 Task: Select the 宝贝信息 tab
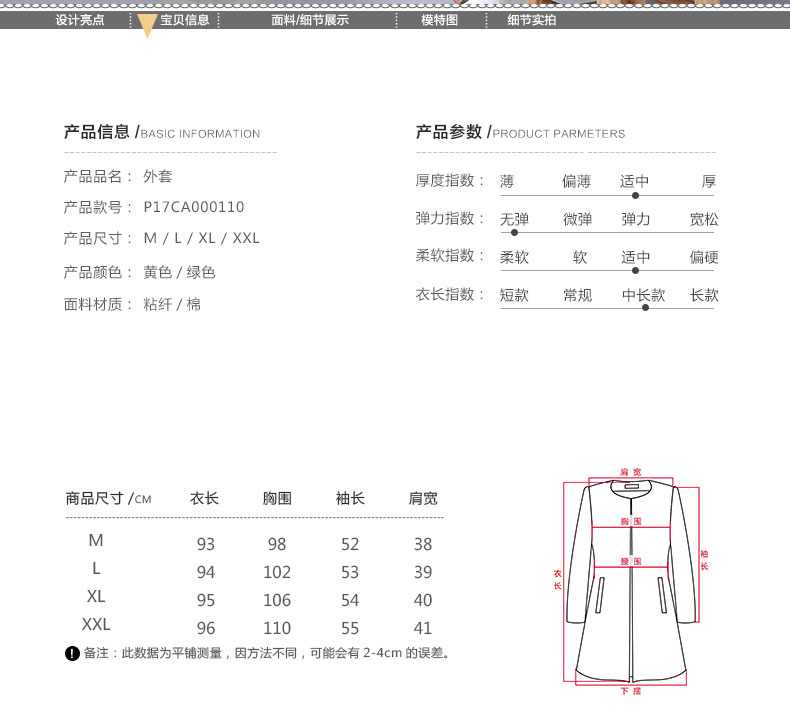coord(185,20)
